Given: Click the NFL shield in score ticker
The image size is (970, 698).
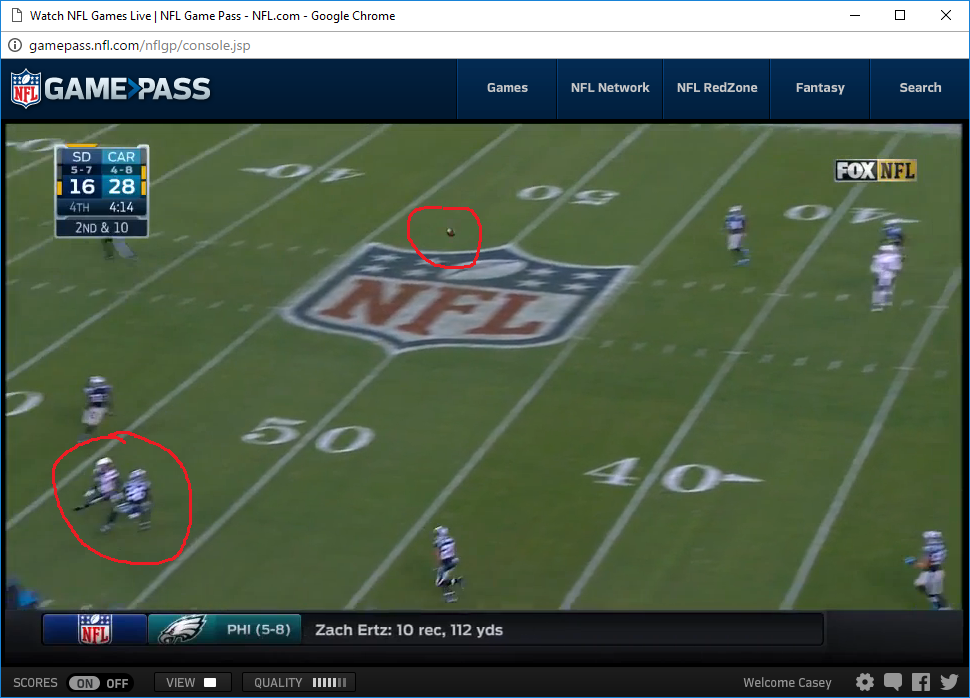Looking at the screenshot, I should (x=95, y=629).
